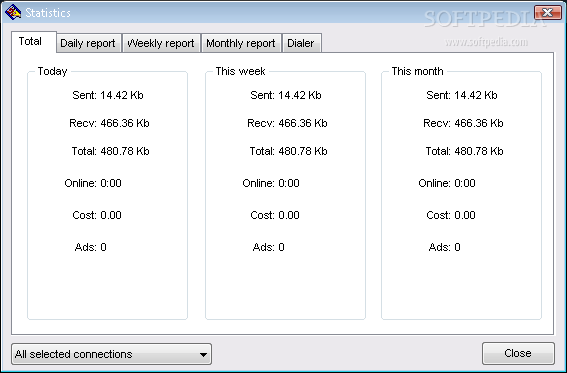567x373 pixels.
Task: Click the Statistics app icon in title bar
Action: click(x=13, y=12)
